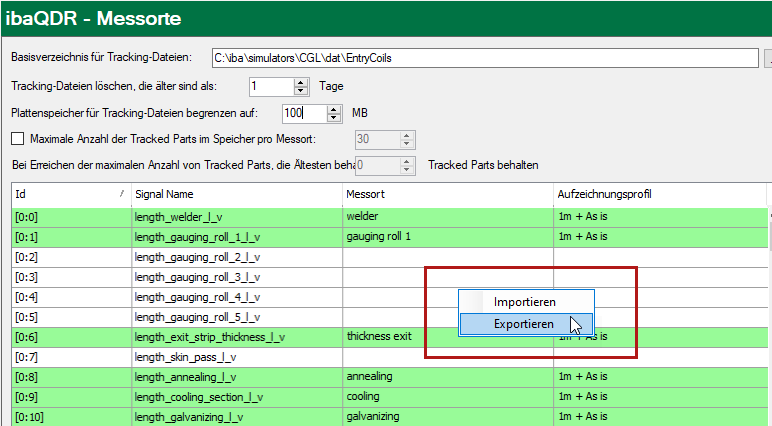Click the annealing Messort cell
This screenshot has height=426, width=772.
448,378
